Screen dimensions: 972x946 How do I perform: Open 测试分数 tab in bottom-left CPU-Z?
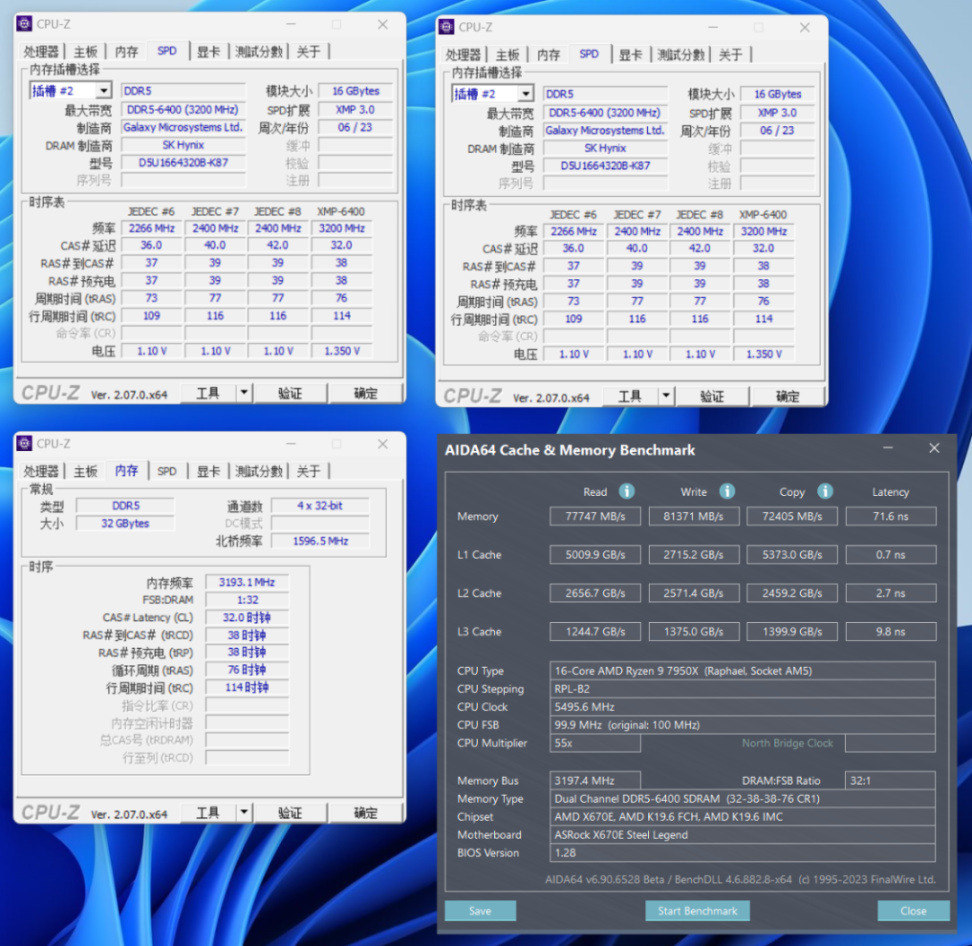click(x=259, y=471)
